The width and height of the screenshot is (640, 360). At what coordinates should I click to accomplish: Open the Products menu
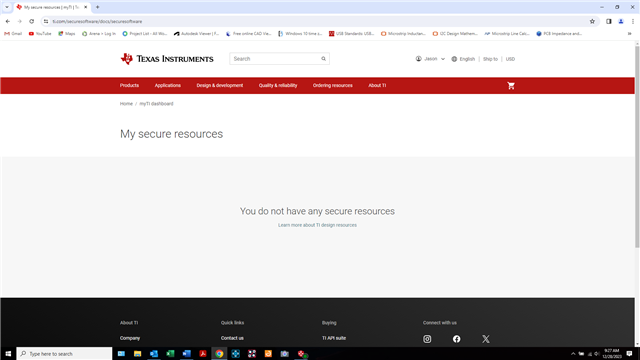(129, 85)
